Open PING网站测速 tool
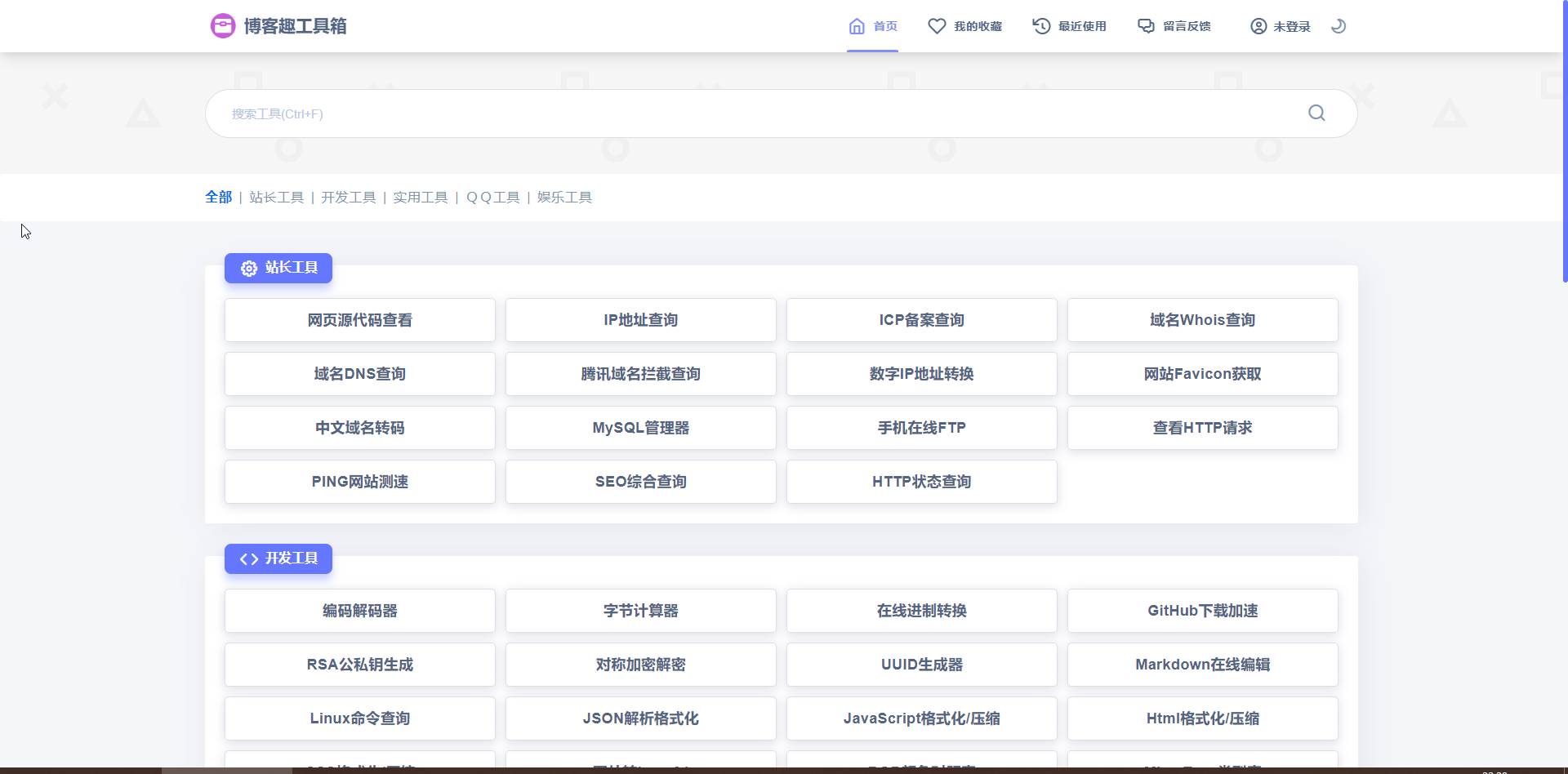This screenshot has height=774, width=1568. 360,482
